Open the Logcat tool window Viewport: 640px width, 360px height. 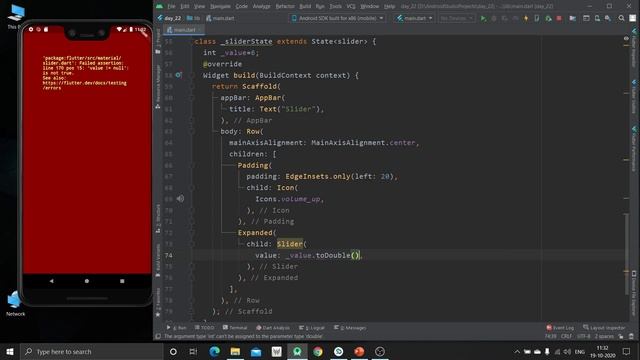[x=312, y=328]
